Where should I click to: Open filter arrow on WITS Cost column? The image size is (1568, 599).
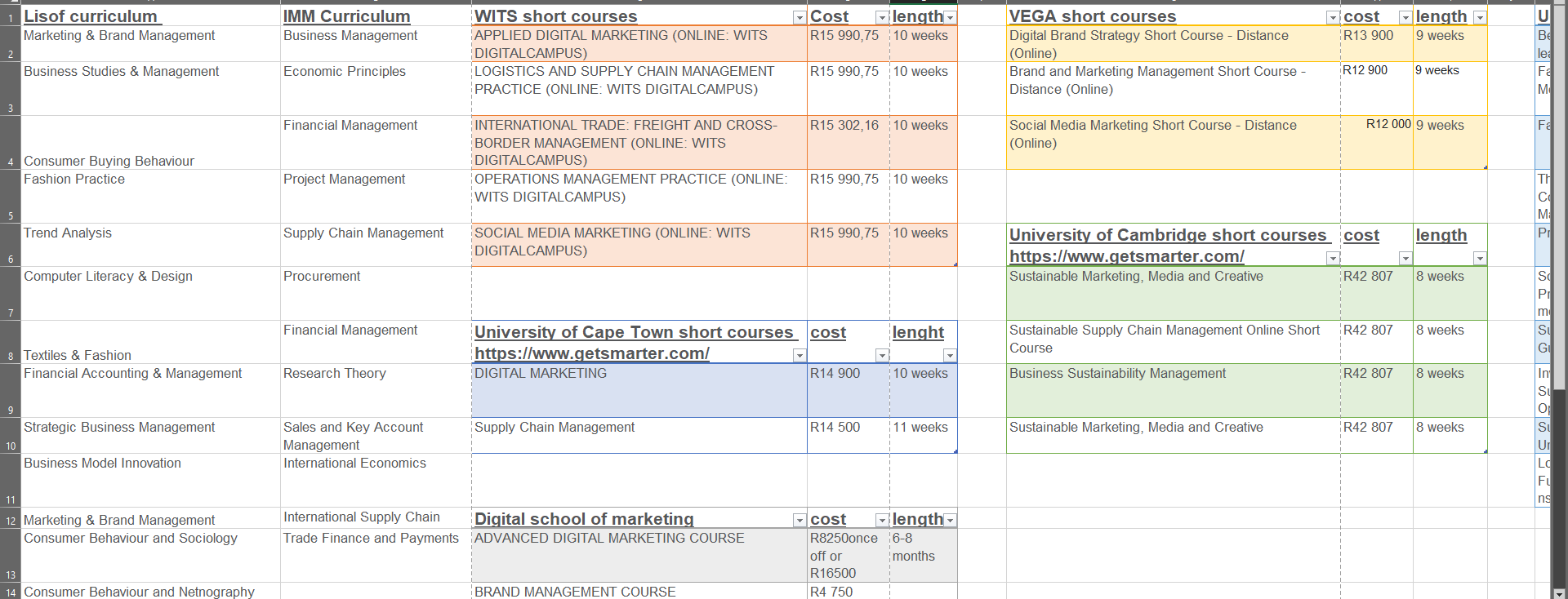coord(882,18)
